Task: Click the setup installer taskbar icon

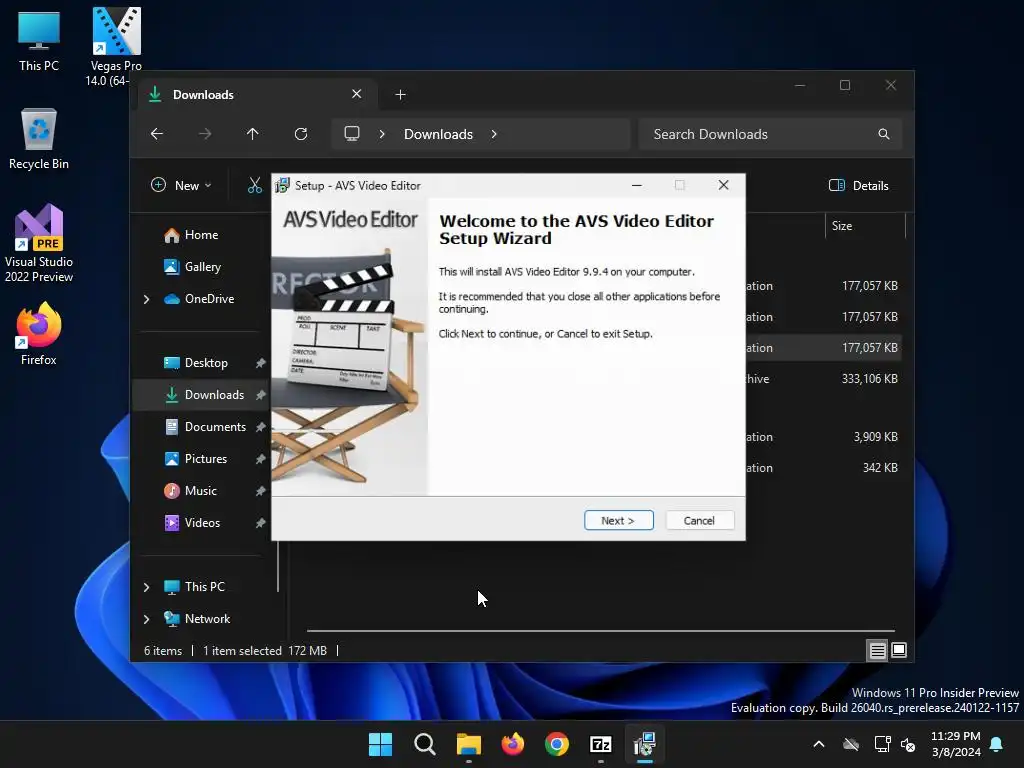Action: coord(645,744)
